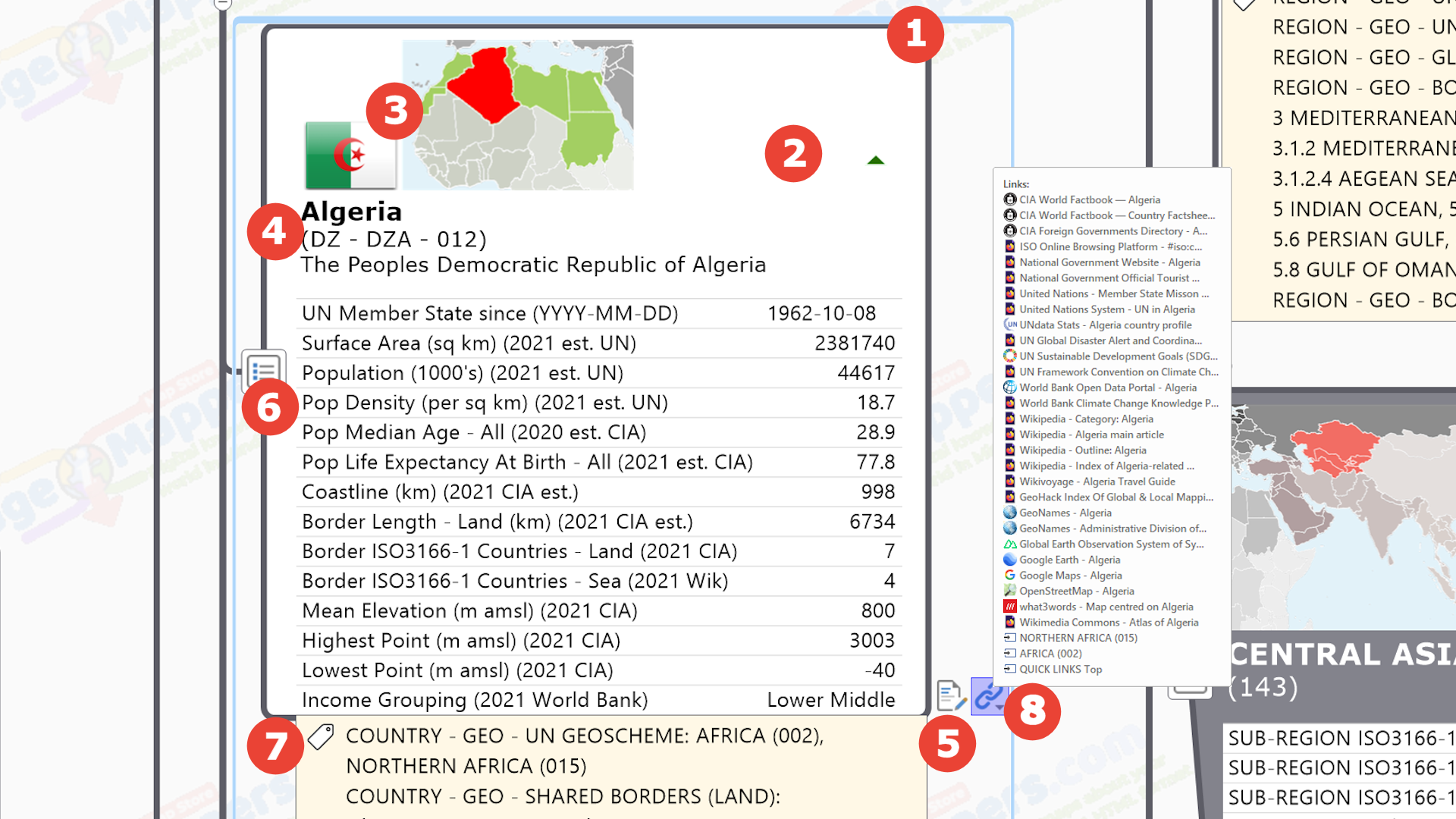Open Google Earth - Algeria link
Viewport: 1456px width, 819px height.
pos(1069,560)
